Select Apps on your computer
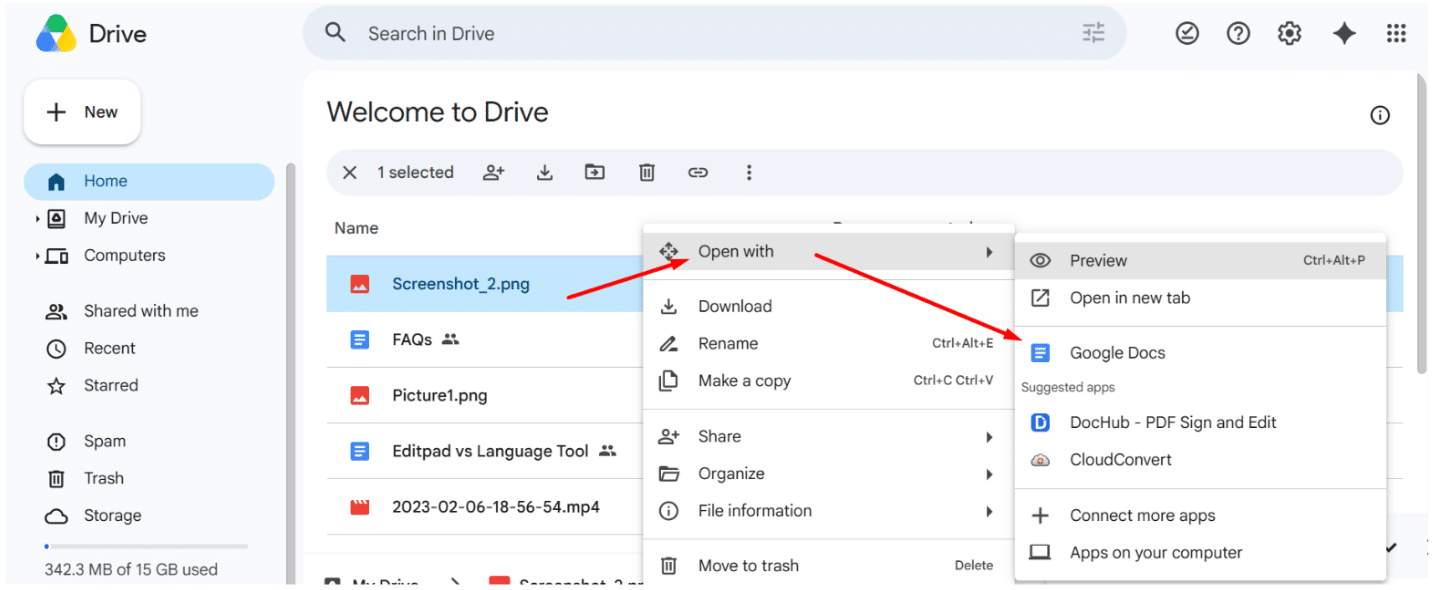Image resolution: width=1435 pixels, height=590 pixels. tap(1200, 552)
